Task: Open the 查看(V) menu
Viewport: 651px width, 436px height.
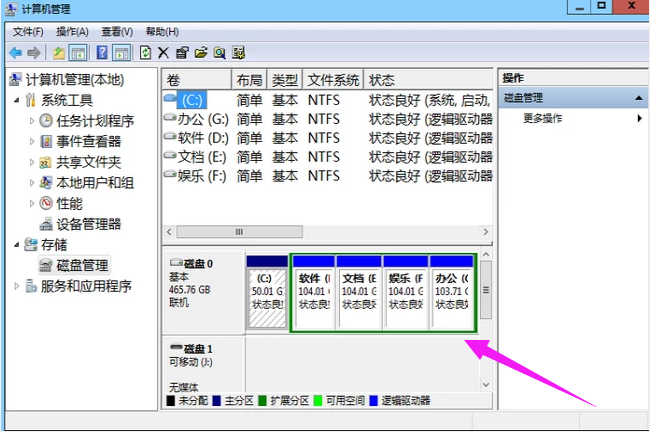Action: (116, 32)
